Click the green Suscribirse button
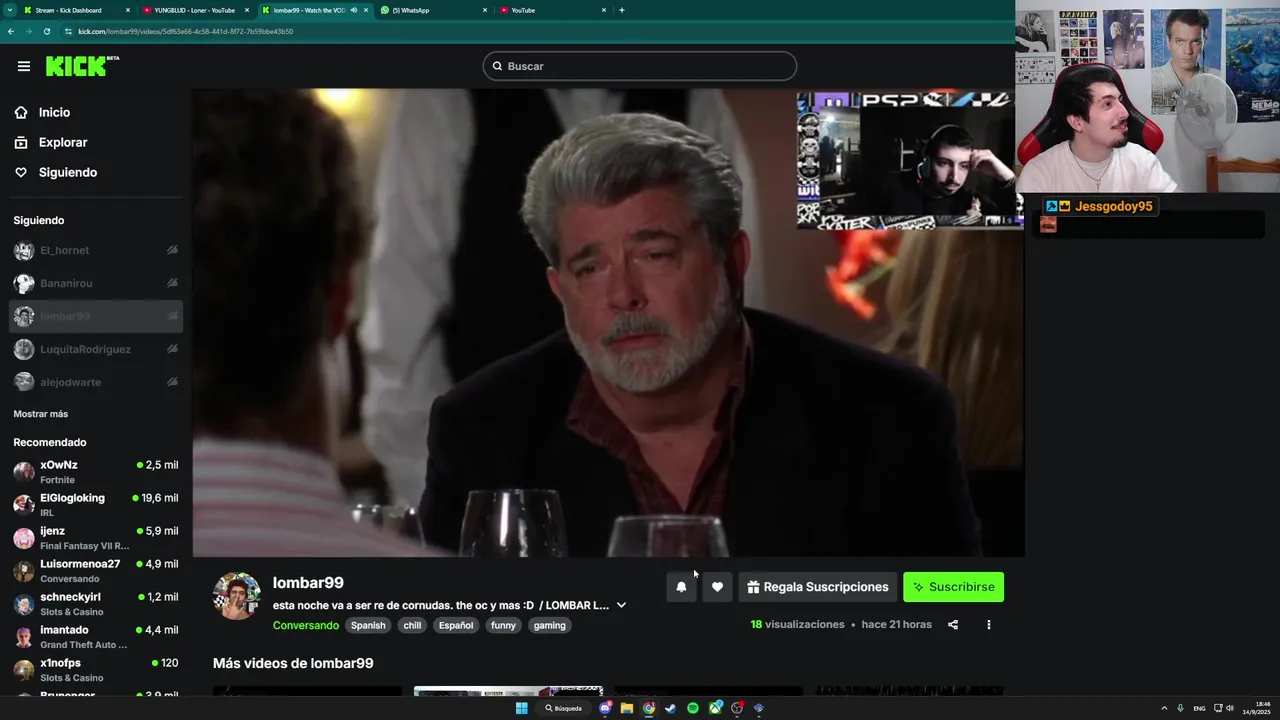Viewport: 1280px width, 720px height. 953,587
